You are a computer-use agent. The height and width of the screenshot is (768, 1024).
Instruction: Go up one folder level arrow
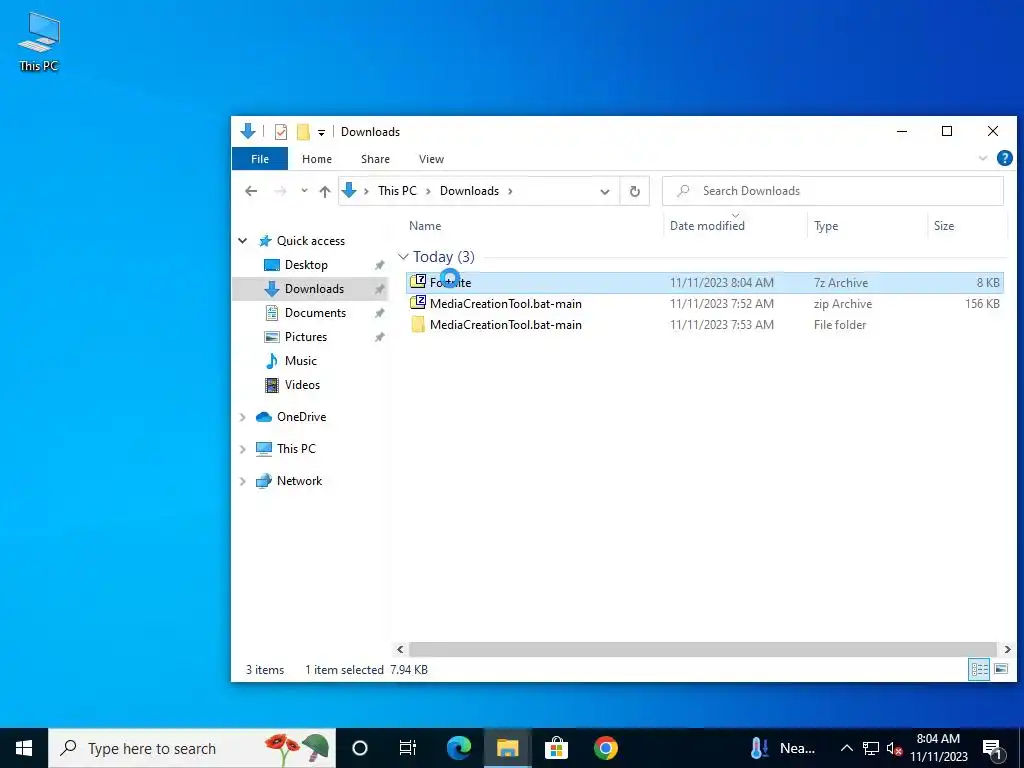pos(325,191)
